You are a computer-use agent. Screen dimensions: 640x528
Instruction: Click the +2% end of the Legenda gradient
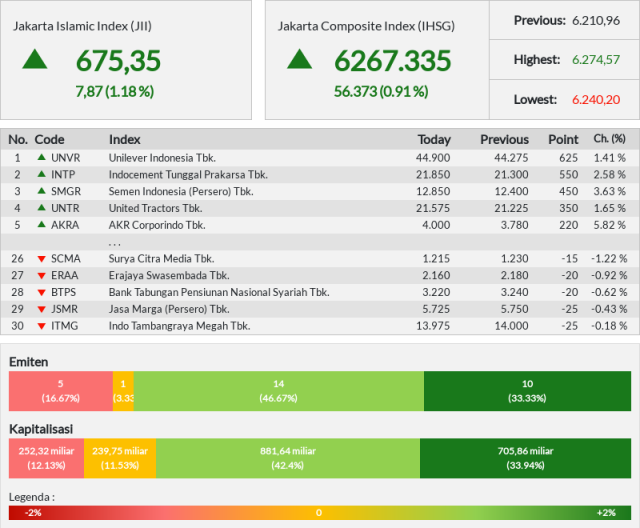[x=606, y=512]
